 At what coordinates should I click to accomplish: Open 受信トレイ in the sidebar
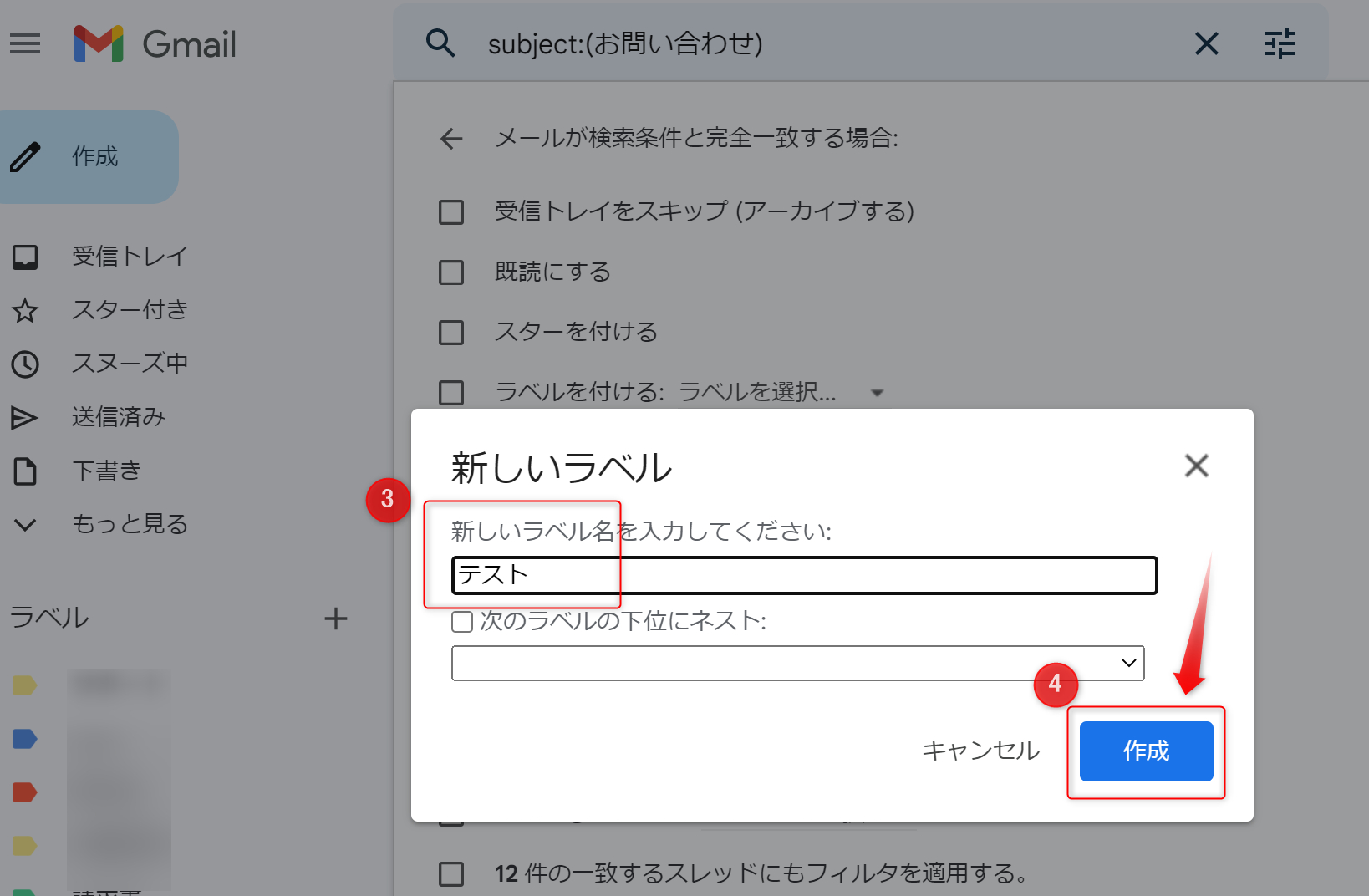click(x=130, y=257)
